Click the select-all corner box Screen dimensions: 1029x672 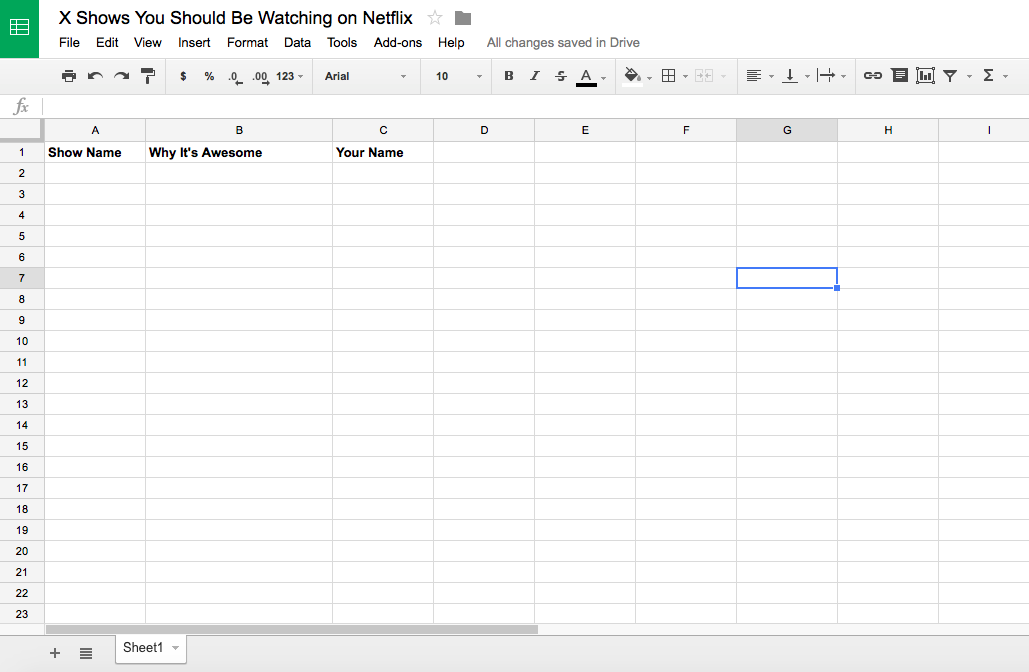22,130
